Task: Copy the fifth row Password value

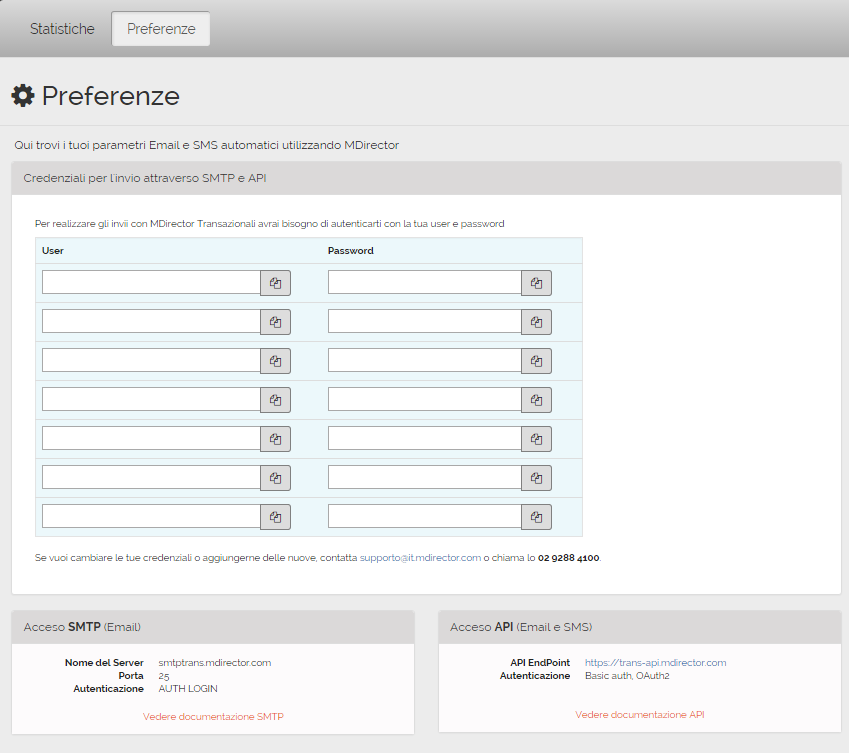Action: coord(536,439)
